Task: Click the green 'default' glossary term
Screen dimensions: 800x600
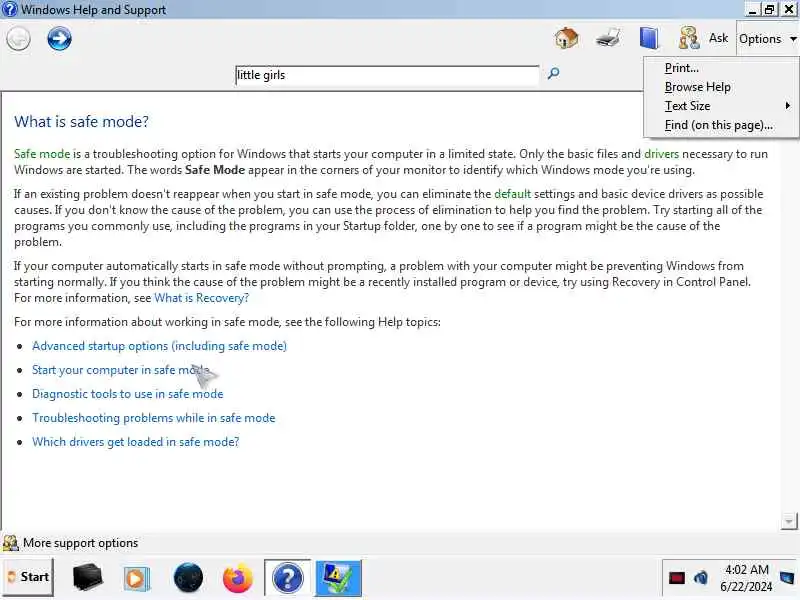Action: coord(512,194)
